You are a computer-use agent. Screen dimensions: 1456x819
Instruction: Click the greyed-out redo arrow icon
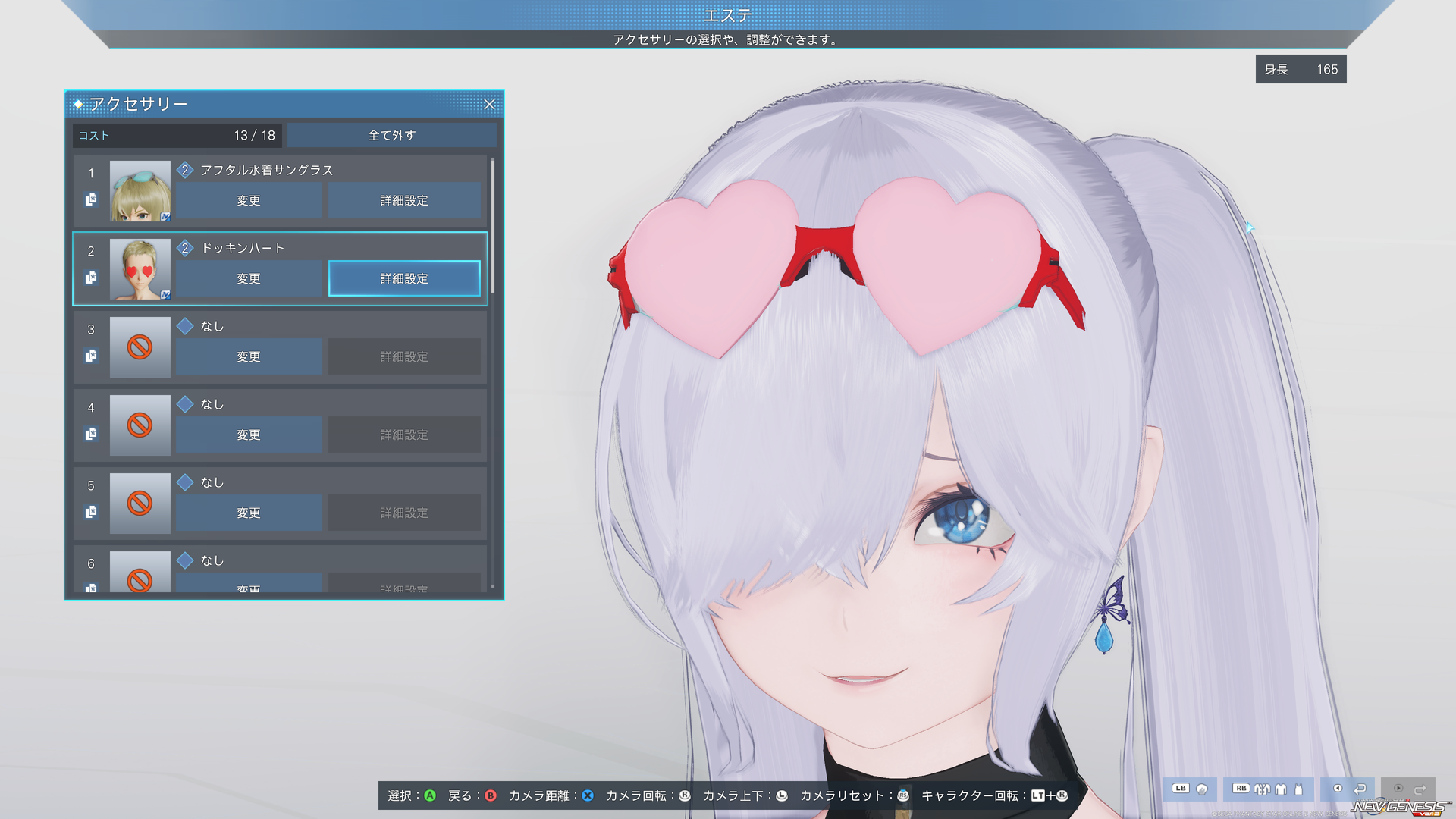click(x=1420, y=789)
